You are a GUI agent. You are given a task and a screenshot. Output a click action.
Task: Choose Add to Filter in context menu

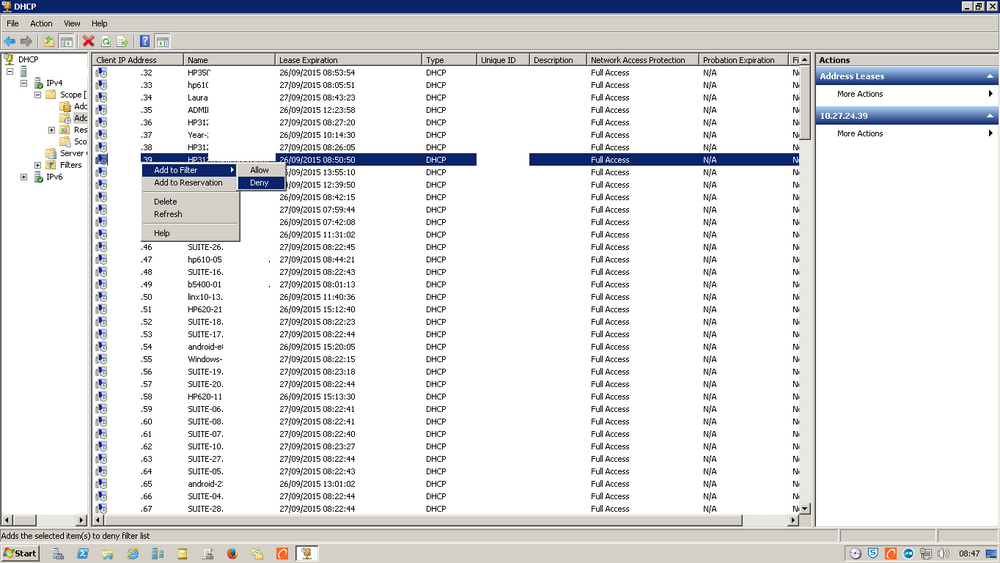[x=189, y=170]
